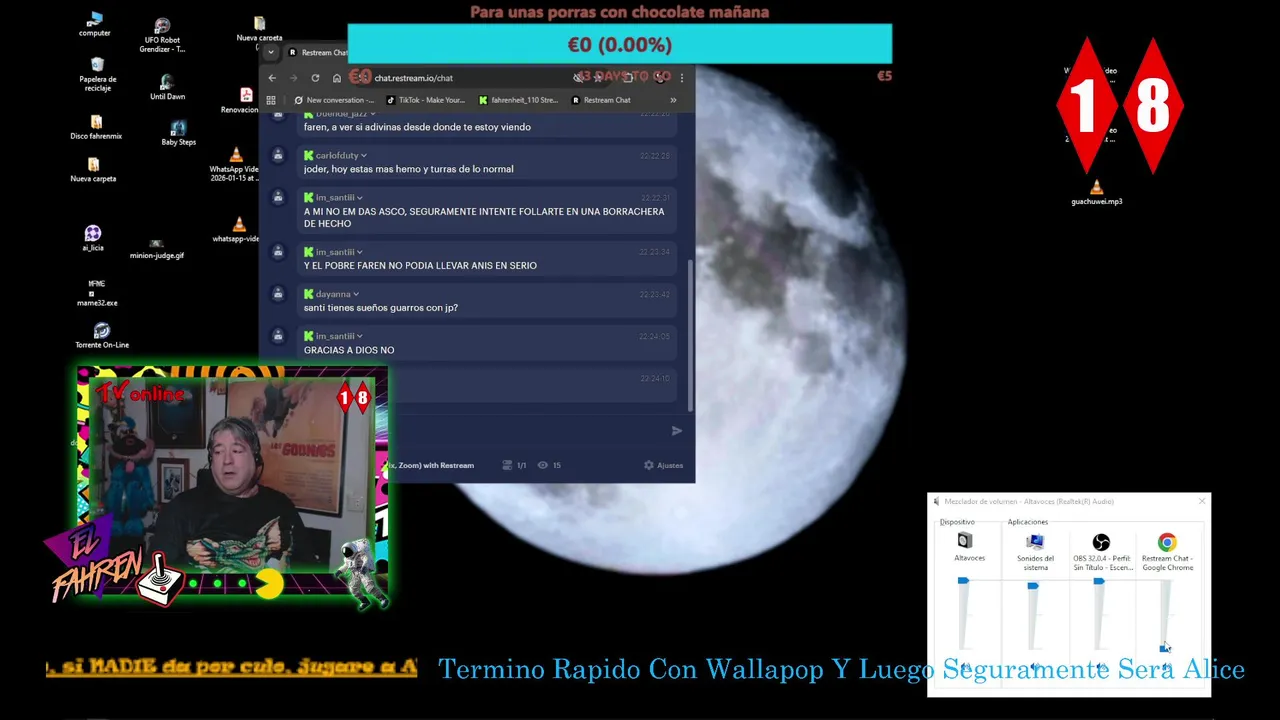The height and width of the screenshot is (720, 1280).
Task: Launch mame32.exe shortcut
Action: [x=97, y=293]
